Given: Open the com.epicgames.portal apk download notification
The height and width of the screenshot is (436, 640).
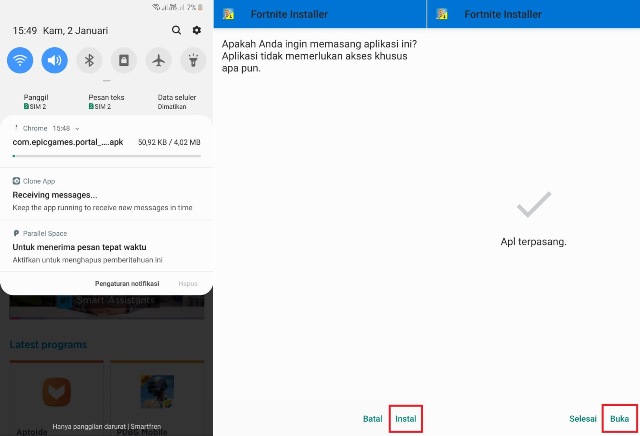Looking at the screenshot, I should click(107, 142).
